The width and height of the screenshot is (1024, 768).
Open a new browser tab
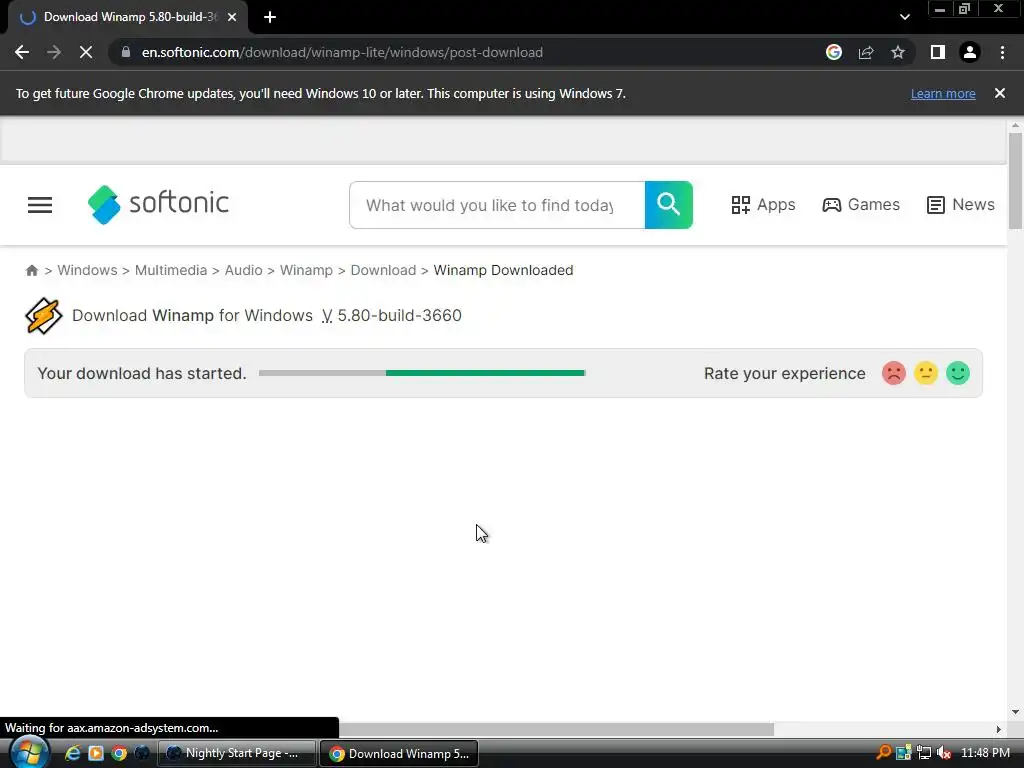[x=270, y=17]
